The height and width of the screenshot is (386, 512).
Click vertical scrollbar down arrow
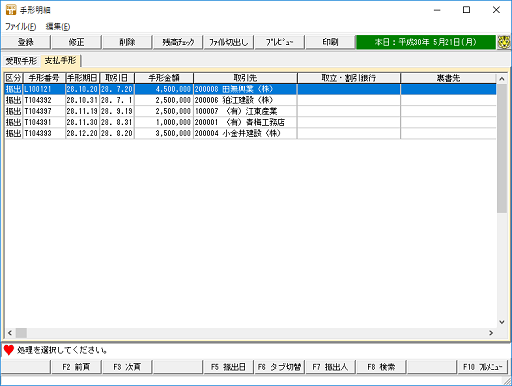point(502,322)
